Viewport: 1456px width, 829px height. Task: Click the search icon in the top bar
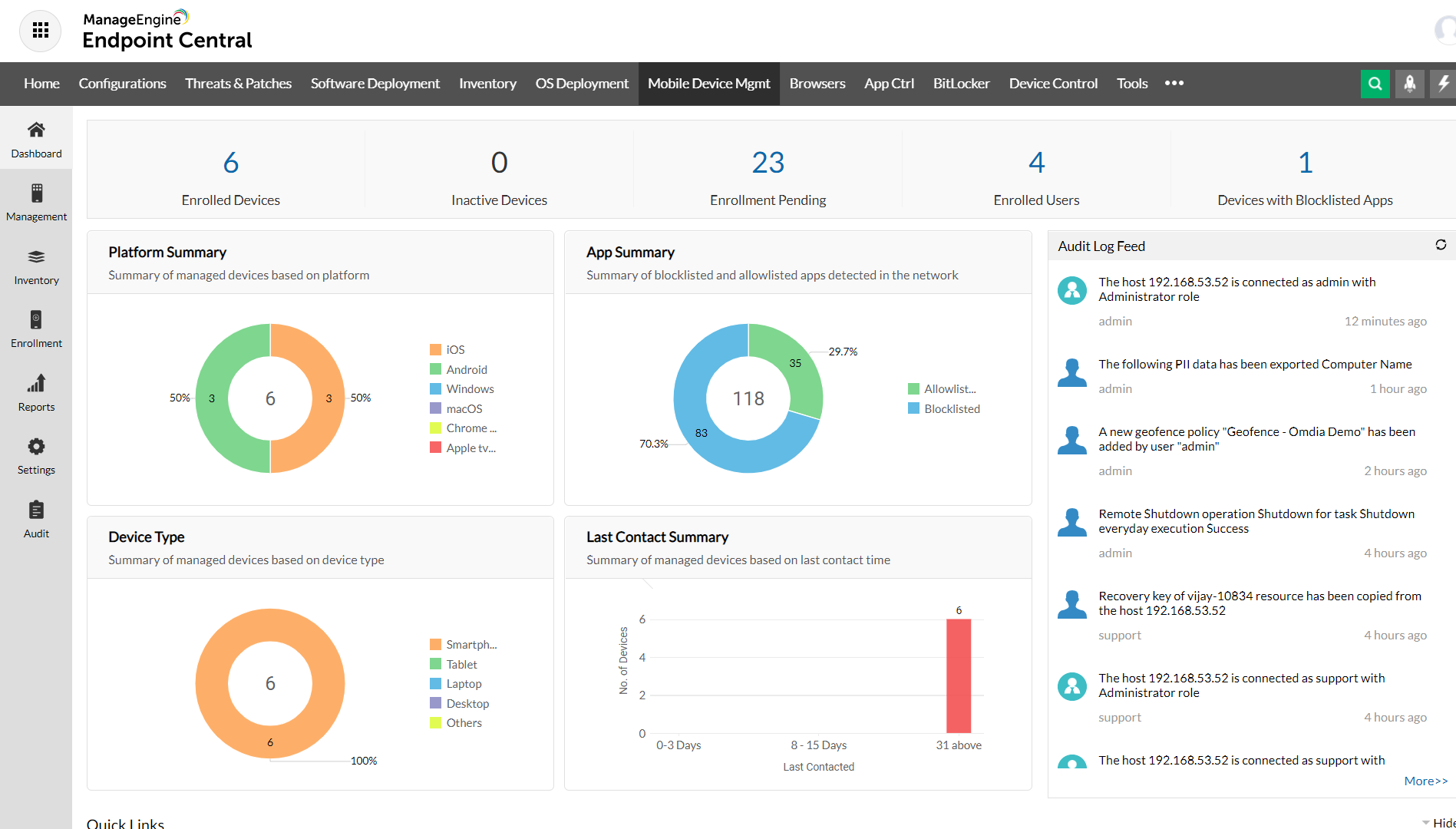tap(1375, 84)
